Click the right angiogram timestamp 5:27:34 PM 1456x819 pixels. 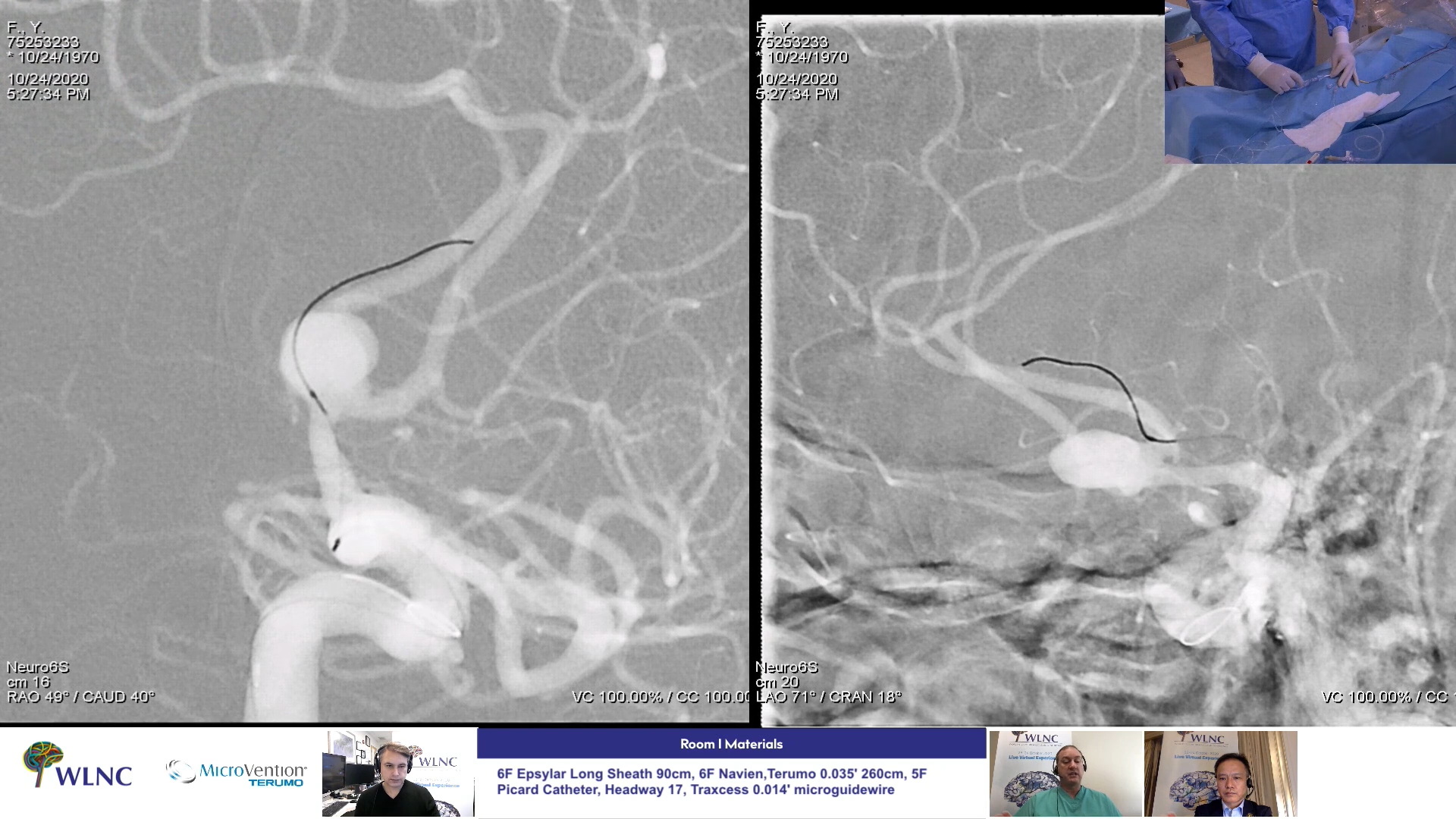[797, 95]
